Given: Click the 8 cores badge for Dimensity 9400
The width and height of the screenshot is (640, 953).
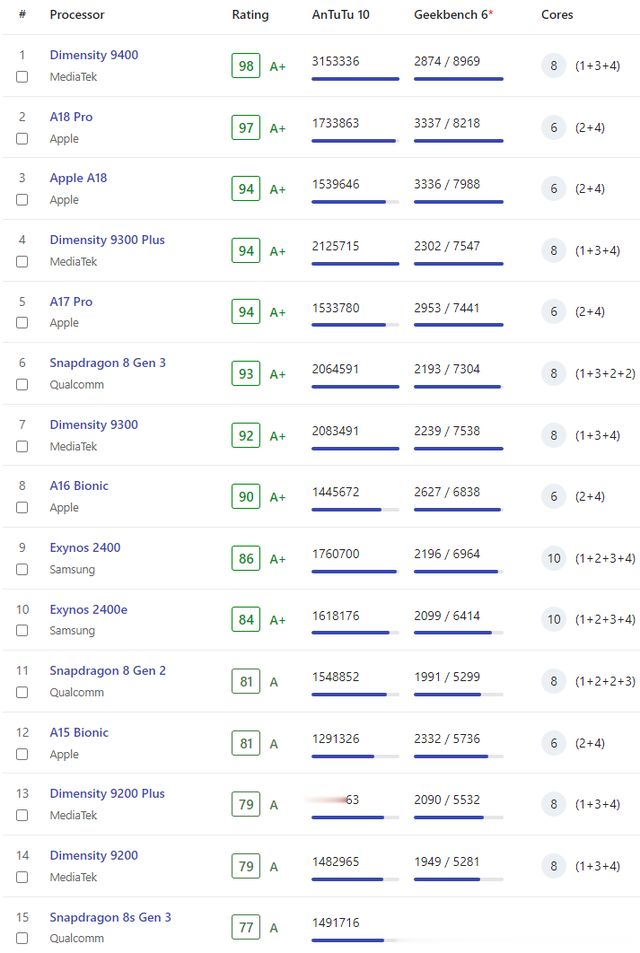Looking at the screenshot, I should 554,66.
